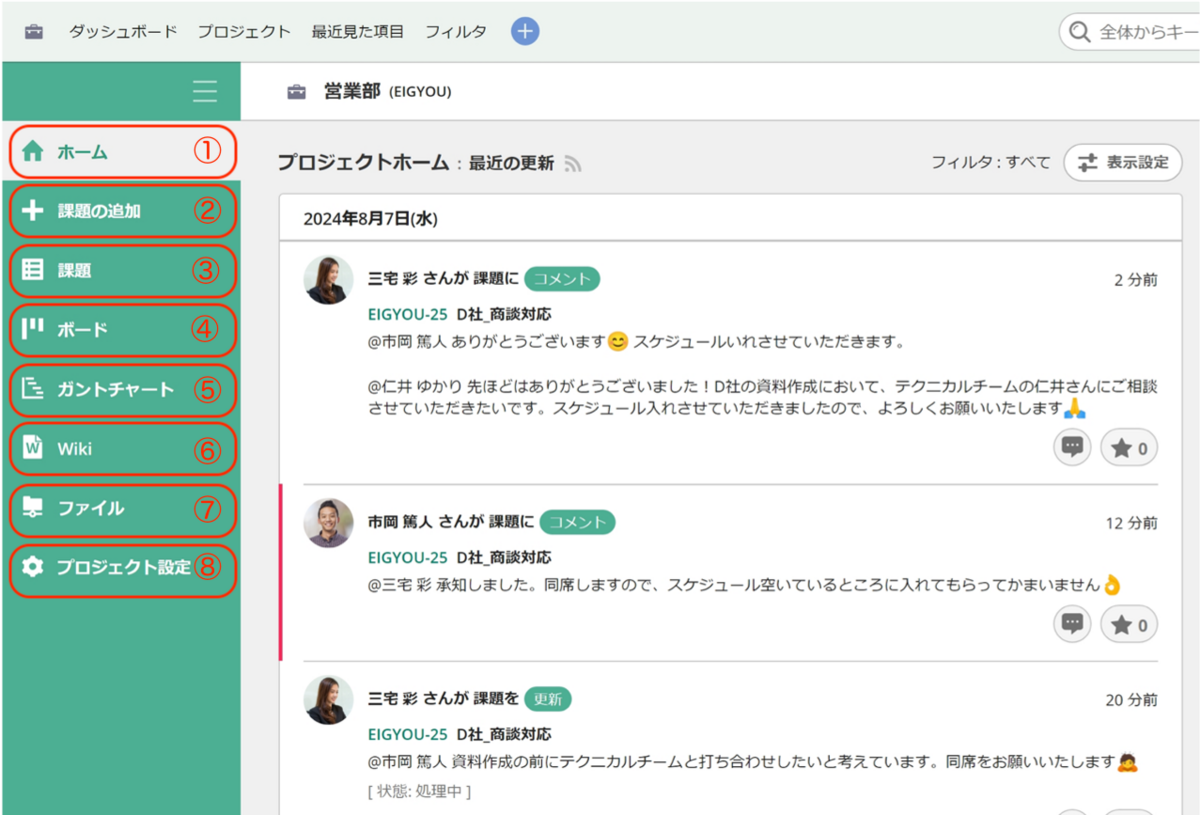Open the 表示設定 button

click(1122, 162)
